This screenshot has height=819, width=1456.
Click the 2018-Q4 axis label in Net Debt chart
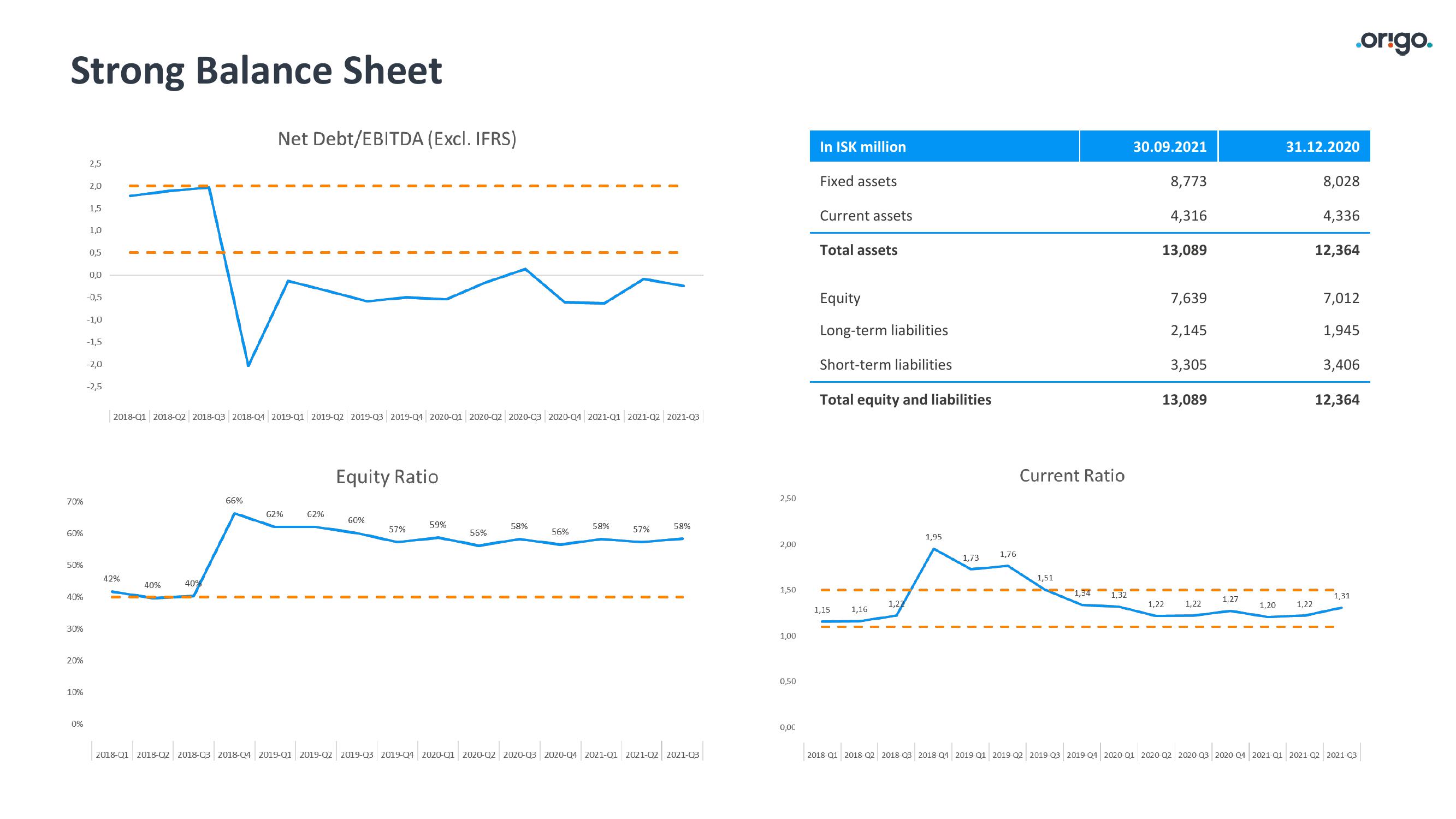click(x=248, y=417)
